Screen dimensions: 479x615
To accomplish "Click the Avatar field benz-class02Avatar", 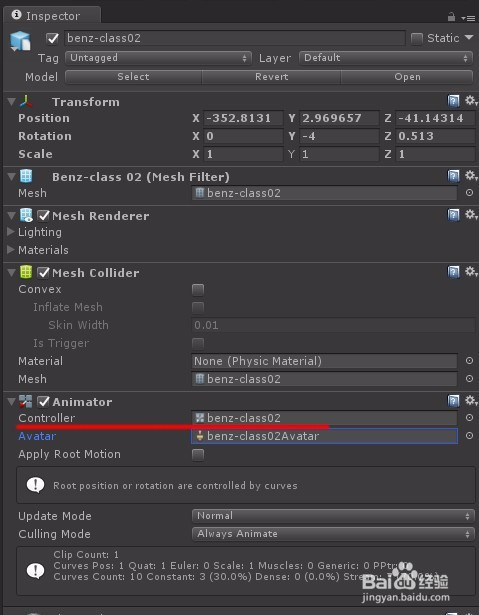I will 324,436.
